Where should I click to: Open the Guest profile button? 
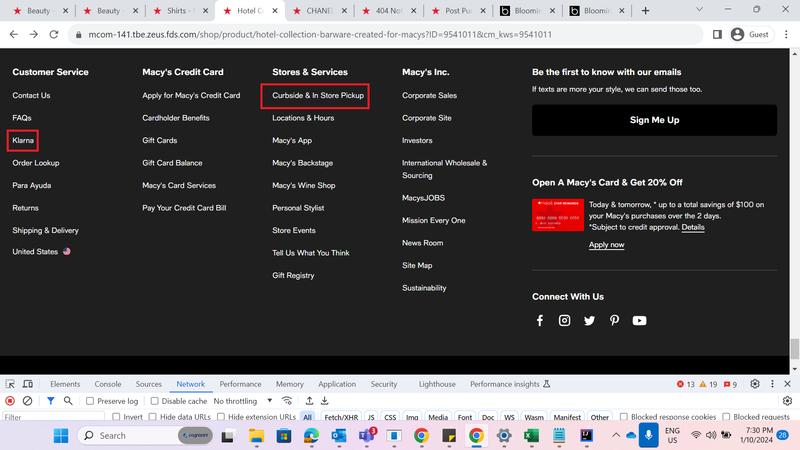pyautogui.click(x=749, y=35)
